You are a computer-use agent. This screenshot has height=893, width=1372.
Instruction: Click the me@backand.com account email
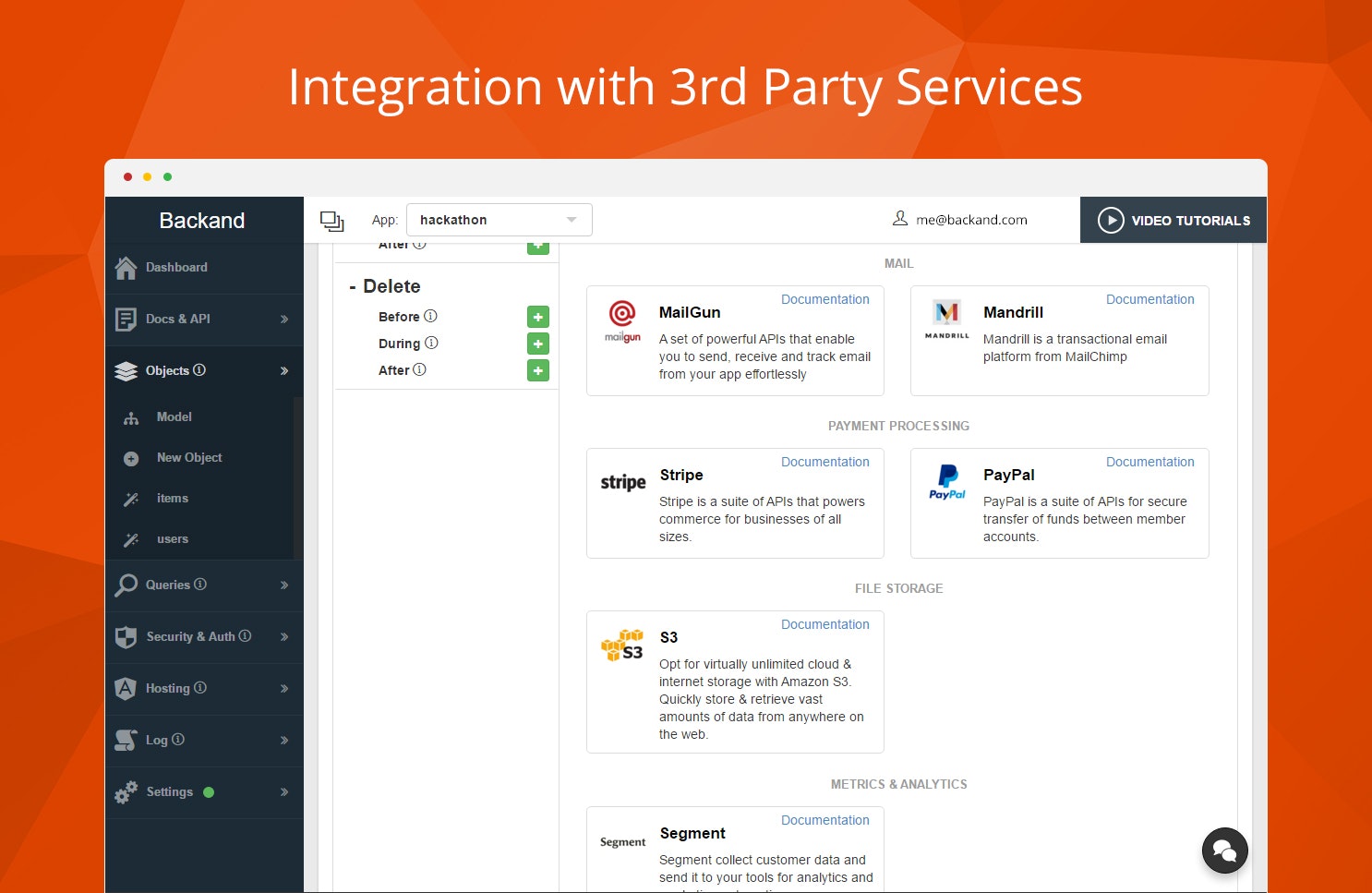(971, 220)
